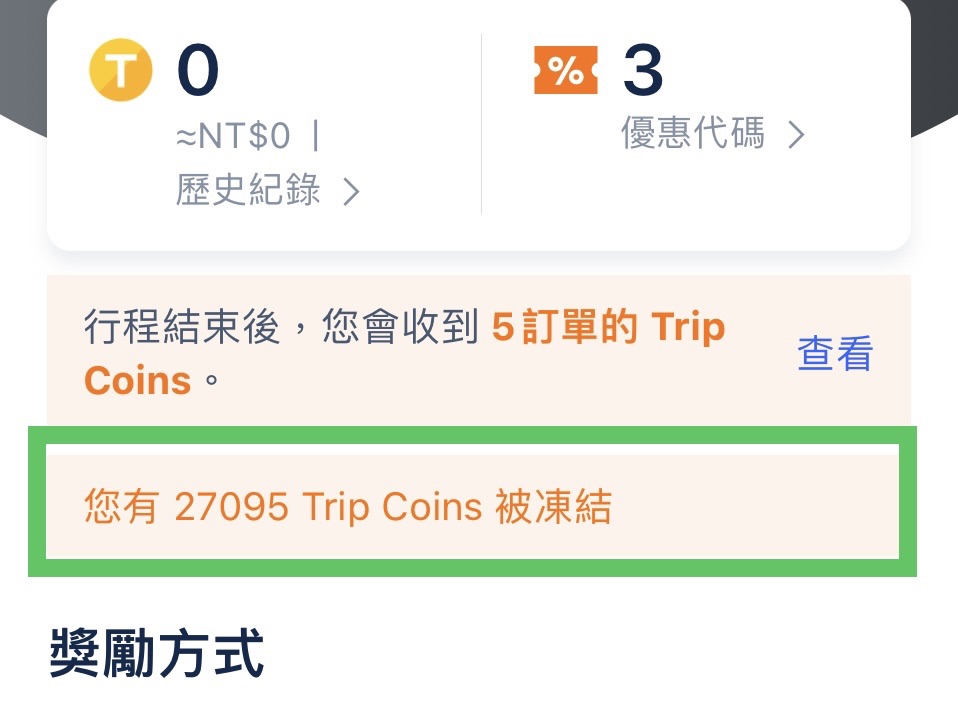Open 歷史紀錄 history records
The width and height of the screenshot is (958, 720).
[x=248, y=190]
